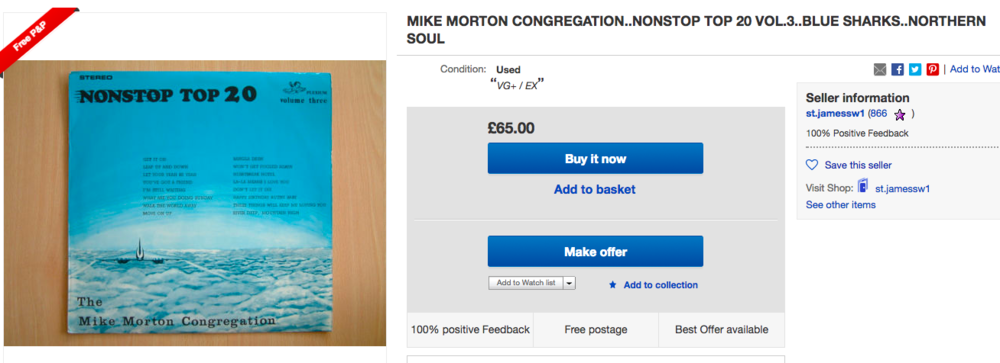The image size is (1000, 363).
Task: Click heart icon to save seller
Action: [812, 165]
